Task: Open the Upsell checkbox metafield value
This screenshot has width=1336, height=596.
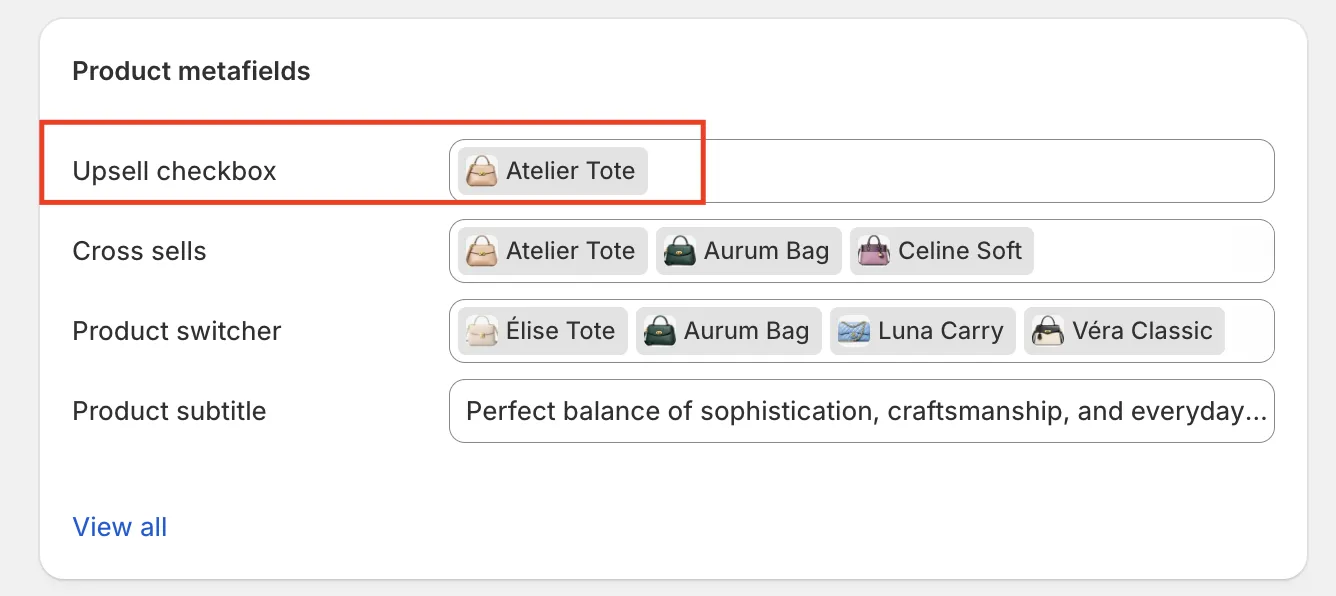Action: (x=860, y=171)
